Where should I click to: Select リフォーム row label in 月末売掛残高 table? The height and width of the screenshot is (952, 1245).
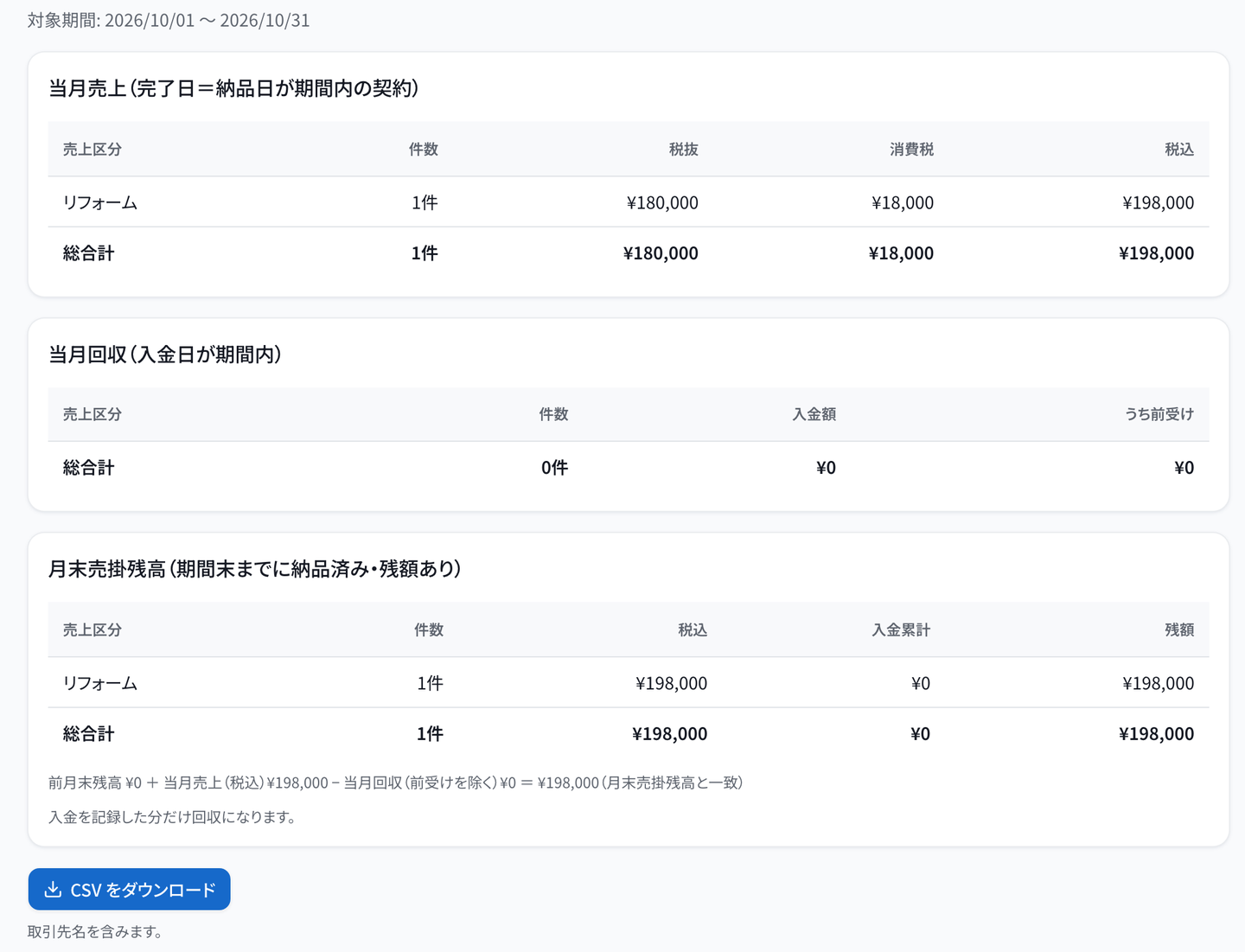[x=100, y=683]
